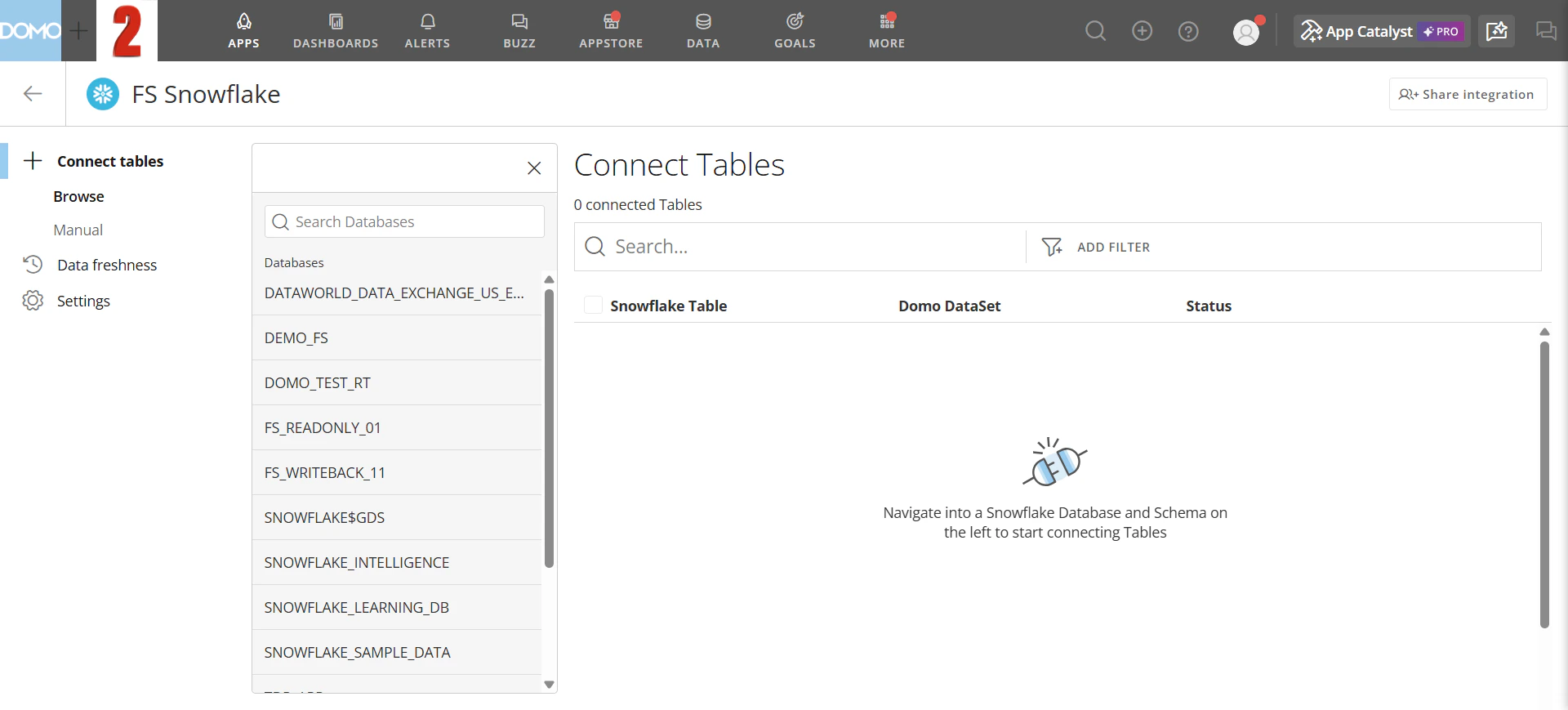Select DATAWORLD_DATA_EXCHANGE_US_E... database

click(x=396, y=292)
